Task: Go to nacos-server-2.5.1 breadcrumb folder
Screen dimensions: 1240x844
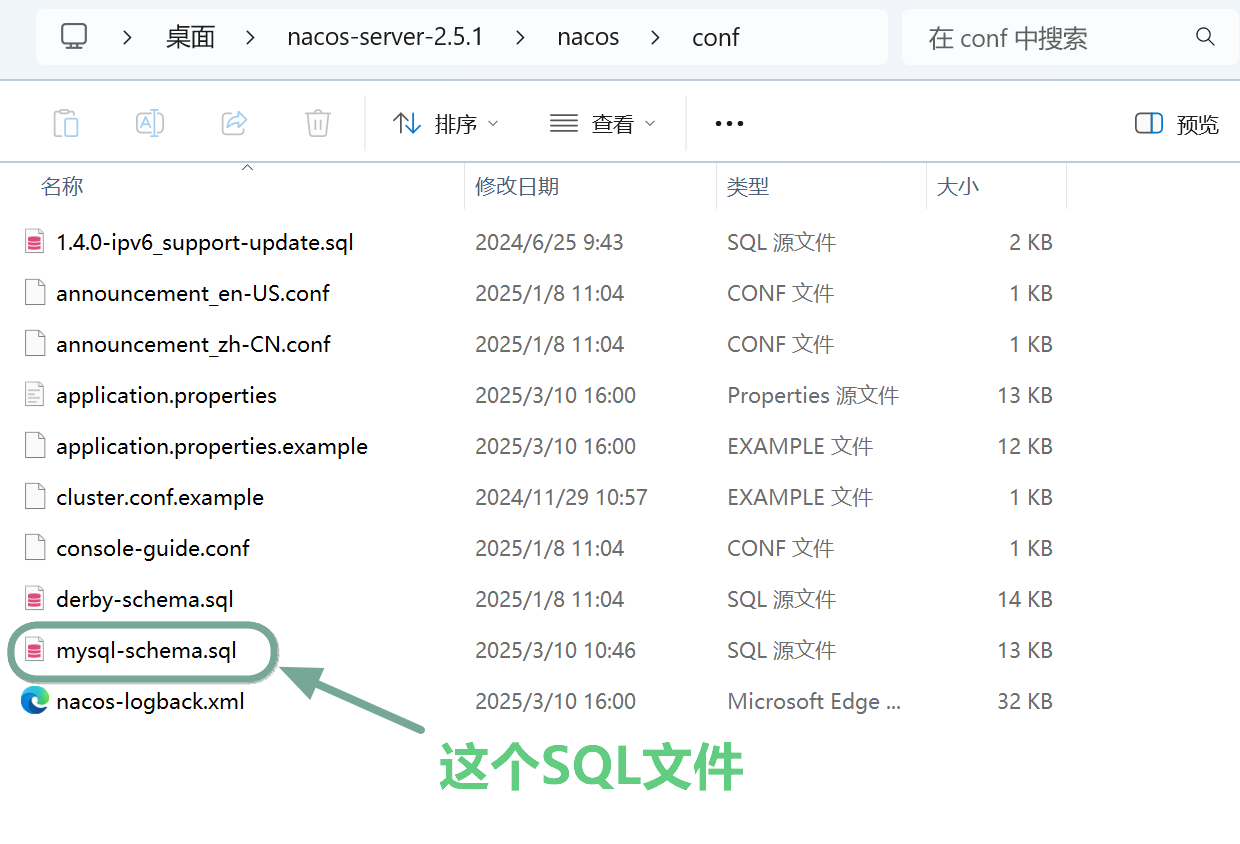Action: 385,38
